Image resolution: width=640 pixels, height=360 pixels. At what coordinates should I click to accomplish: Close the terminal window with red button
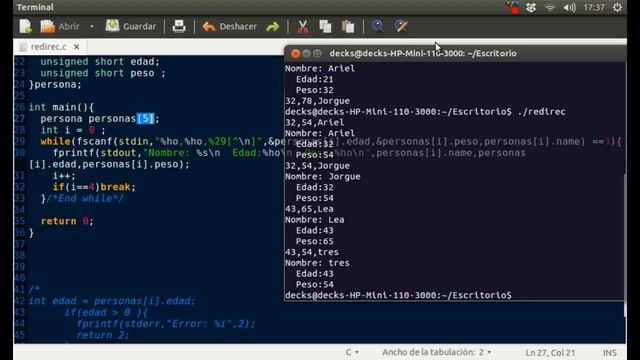296,53
